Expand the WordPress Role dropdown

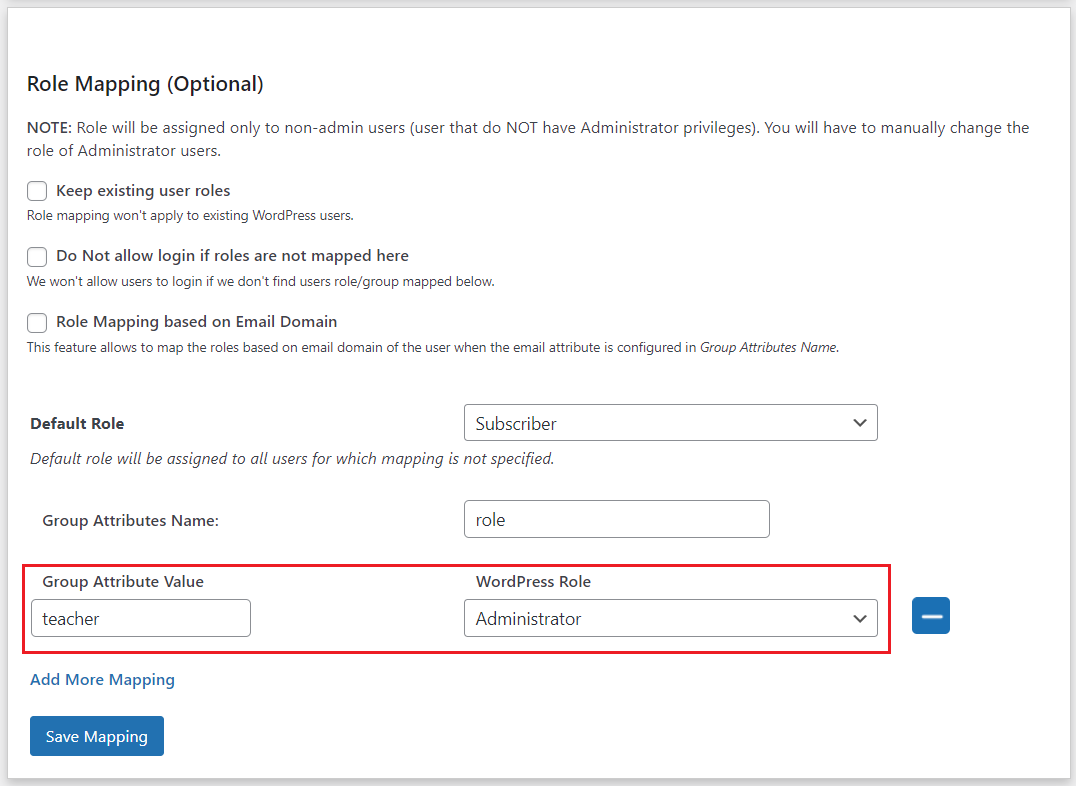click(670, 618)
